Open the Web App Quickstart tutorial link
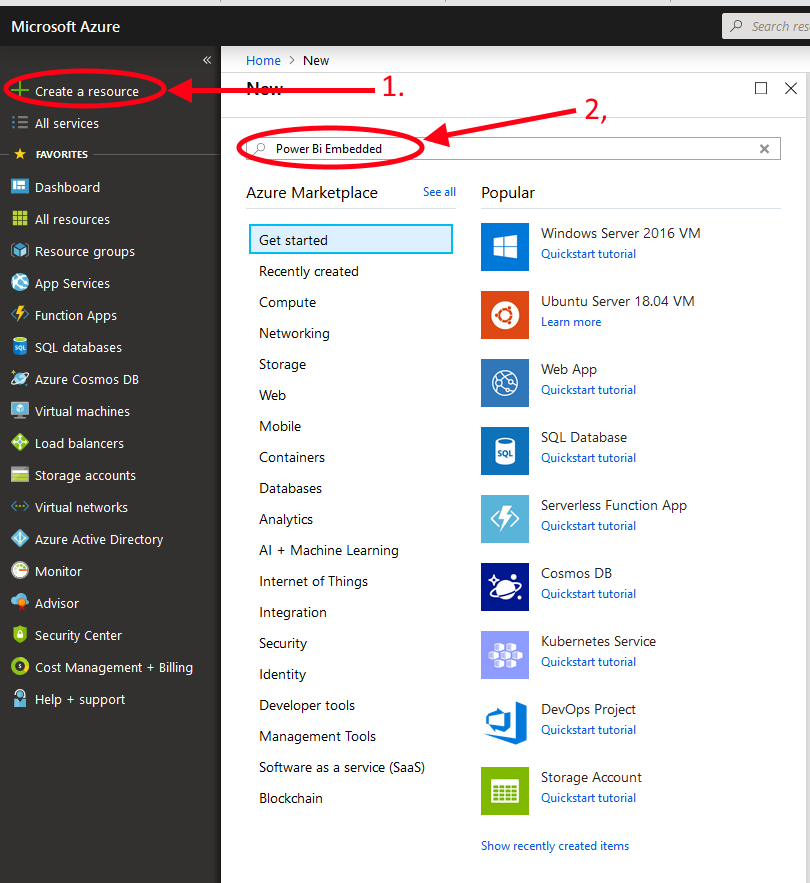The image size is (810, 883). tap(588, 390)
